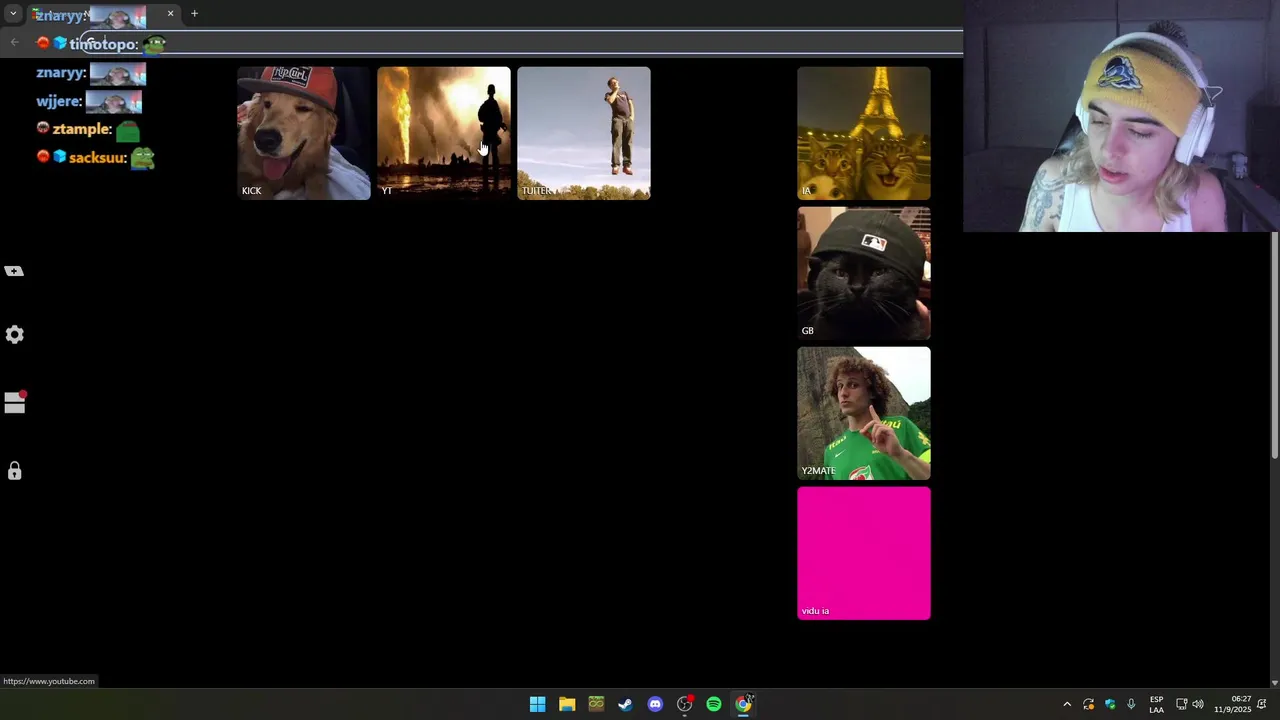
Task: Open the YT shortcut tile
Action: click(x=444, y=133)
